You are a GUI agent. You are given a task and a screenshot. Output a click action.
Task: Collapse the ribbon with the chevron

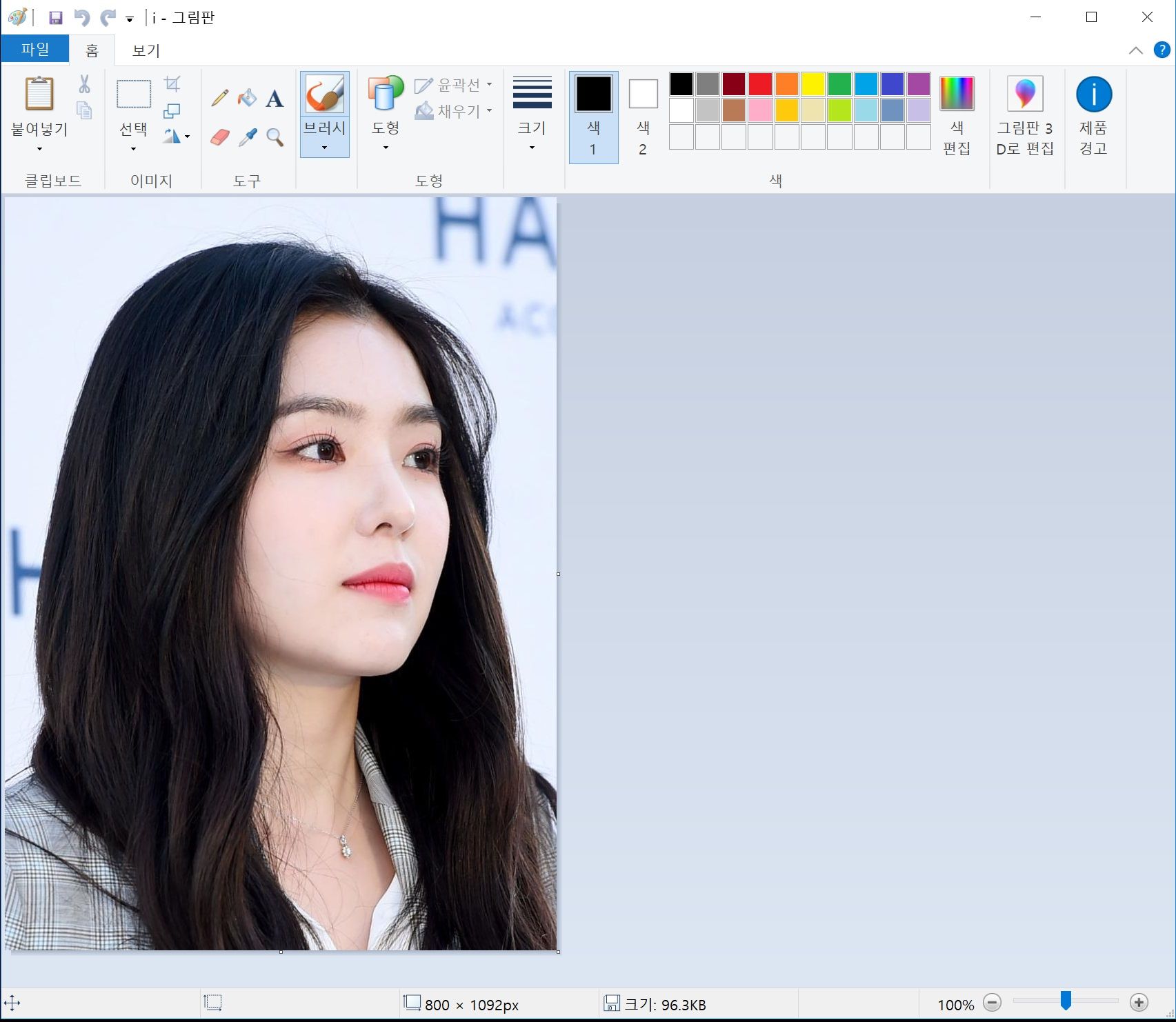point(1135,50)
